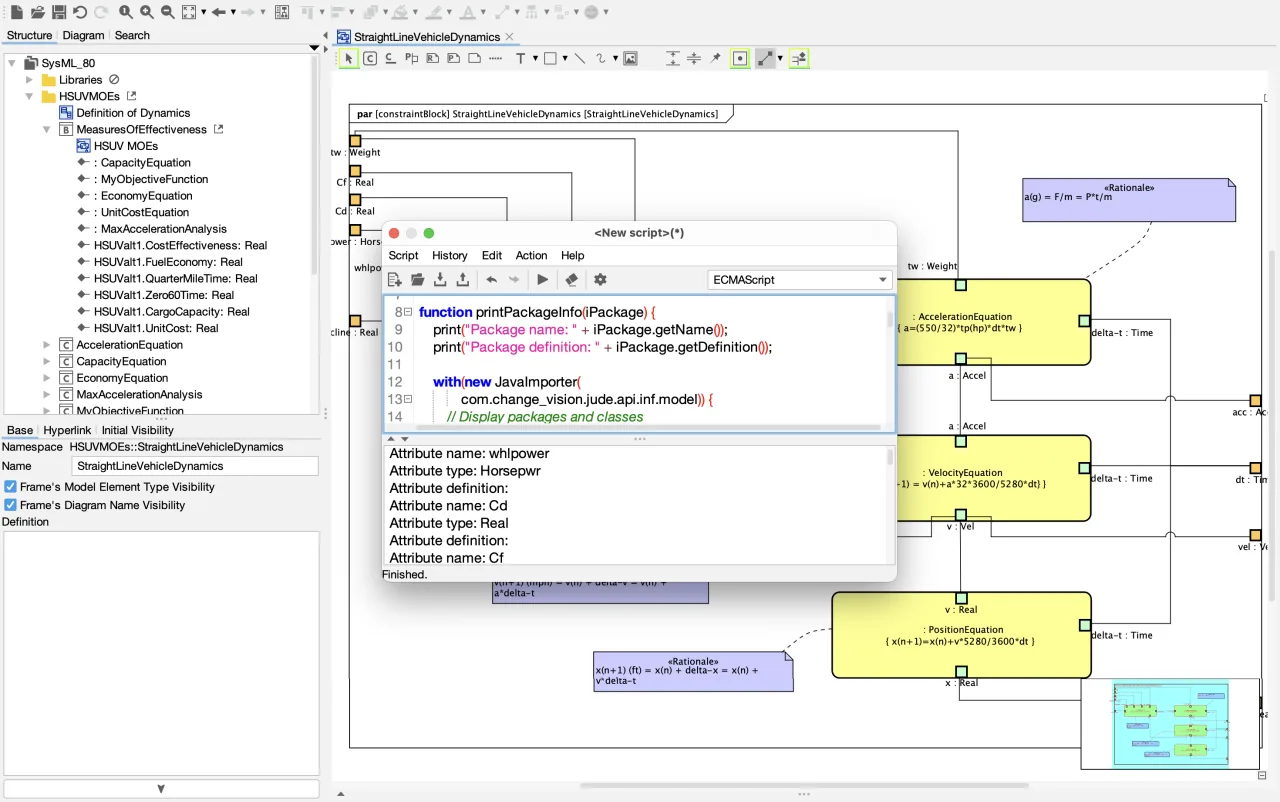Close the StraightLineVehicleDynamics diagram tab
1280x802 pixels.
tap(509, 37)
